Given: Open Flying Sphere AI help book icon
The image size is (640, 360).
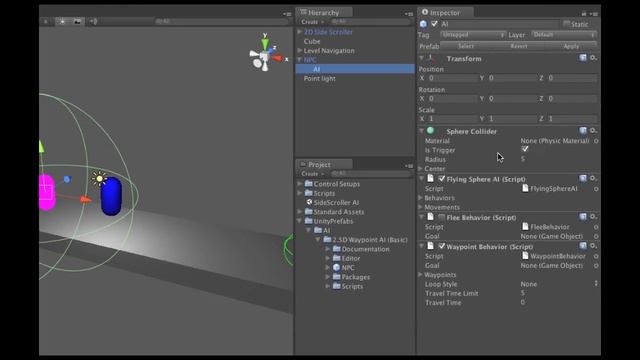Looking at the screenshot, I should [583, 178].
